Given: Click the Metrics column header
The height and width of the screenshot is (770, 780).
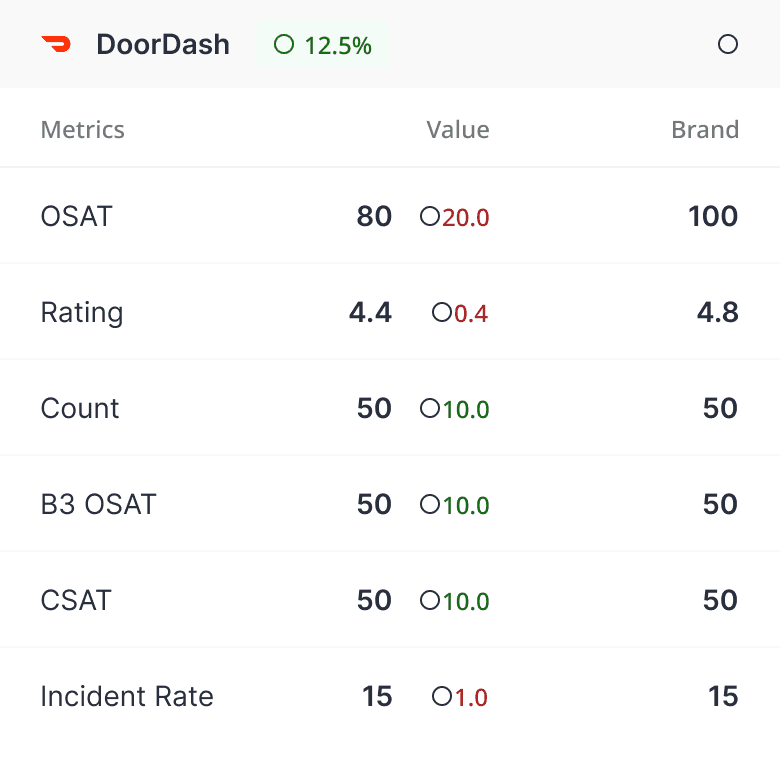Looking at the screenshot, I should [82, 130].
